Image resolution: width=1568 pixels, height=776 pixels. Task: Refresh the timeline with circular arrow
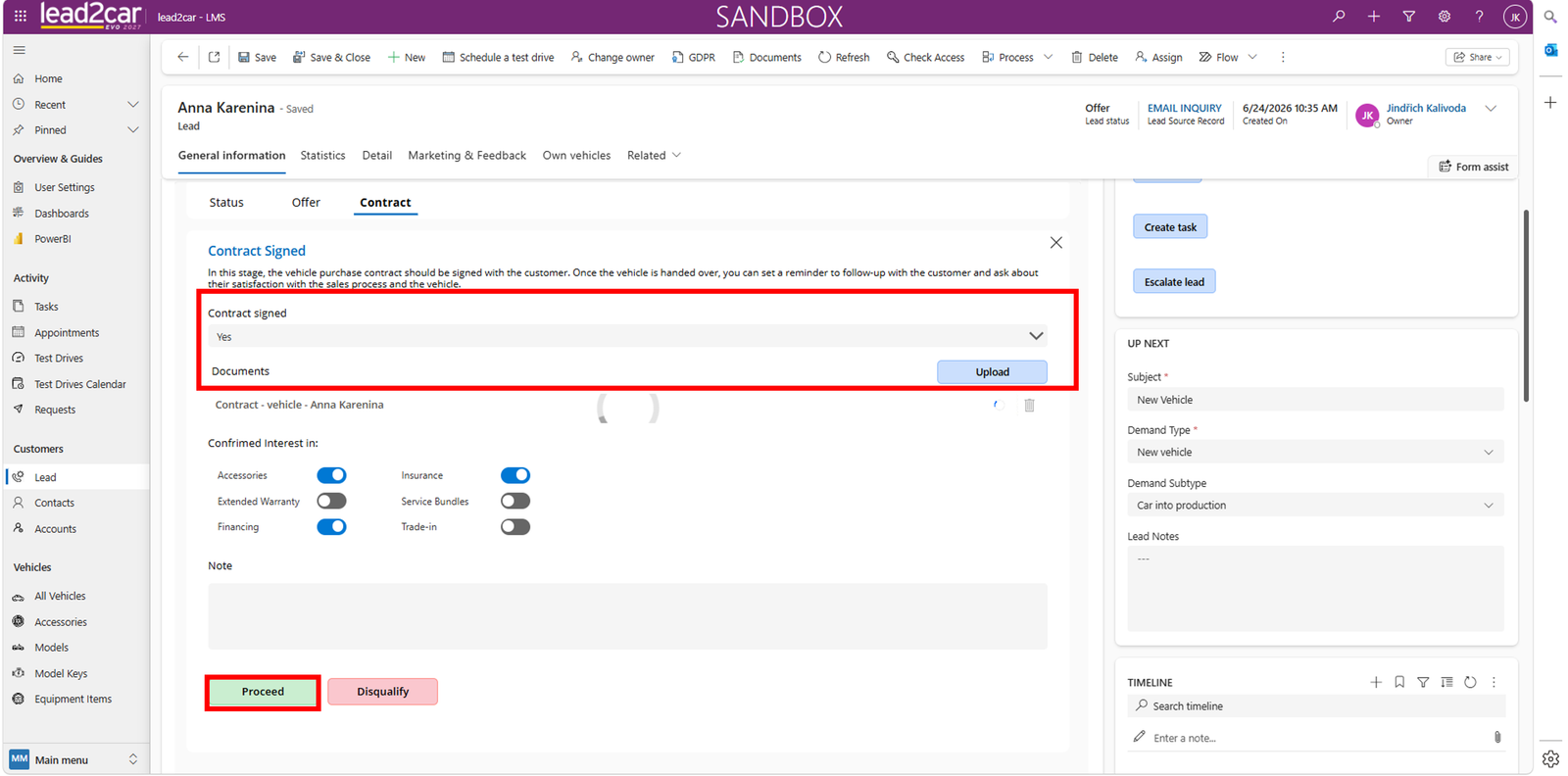tap(1470, 682)
